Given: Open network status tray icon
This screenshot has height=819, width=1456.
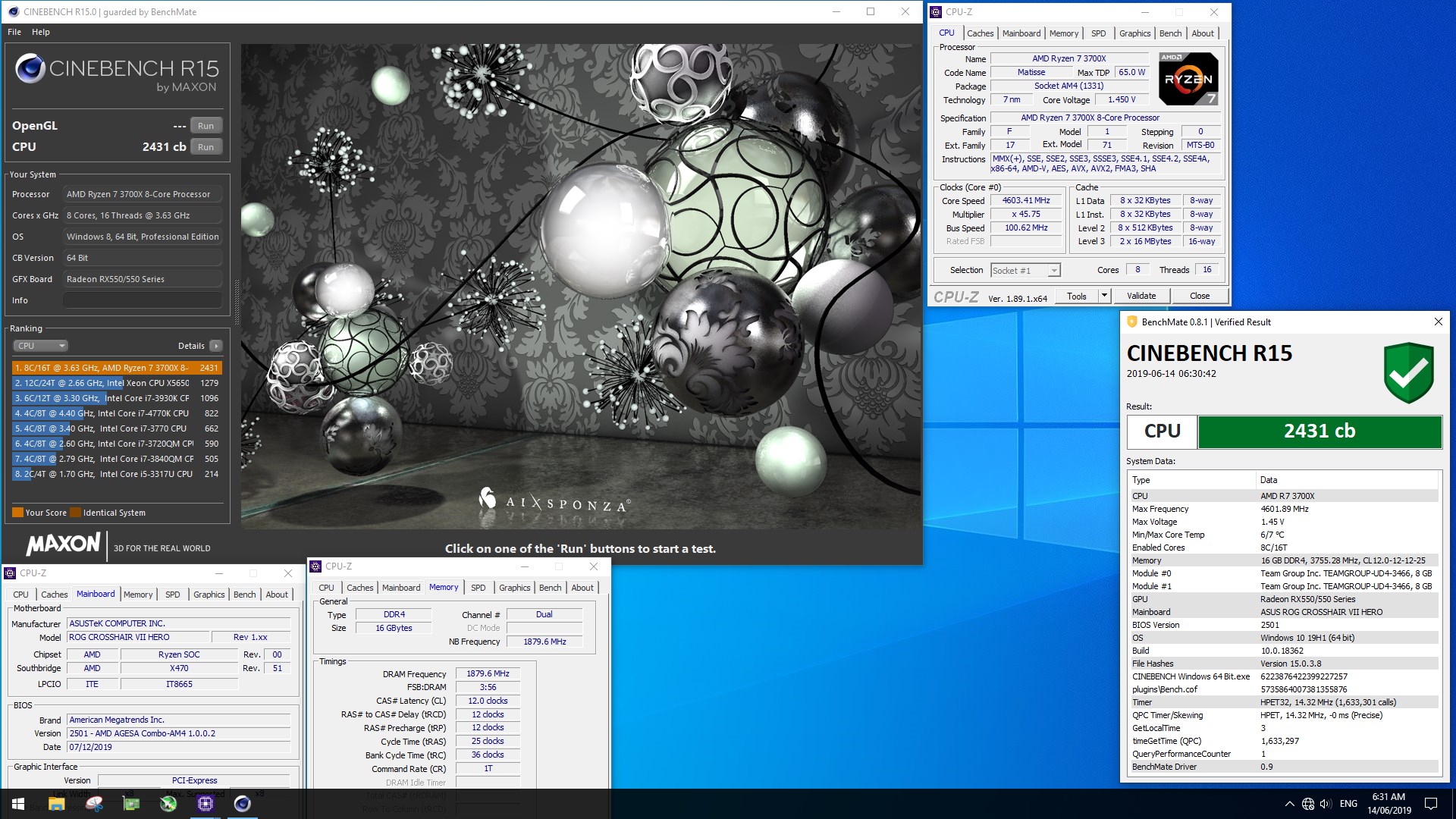Looking at the screenshot, I should 1308,804.
